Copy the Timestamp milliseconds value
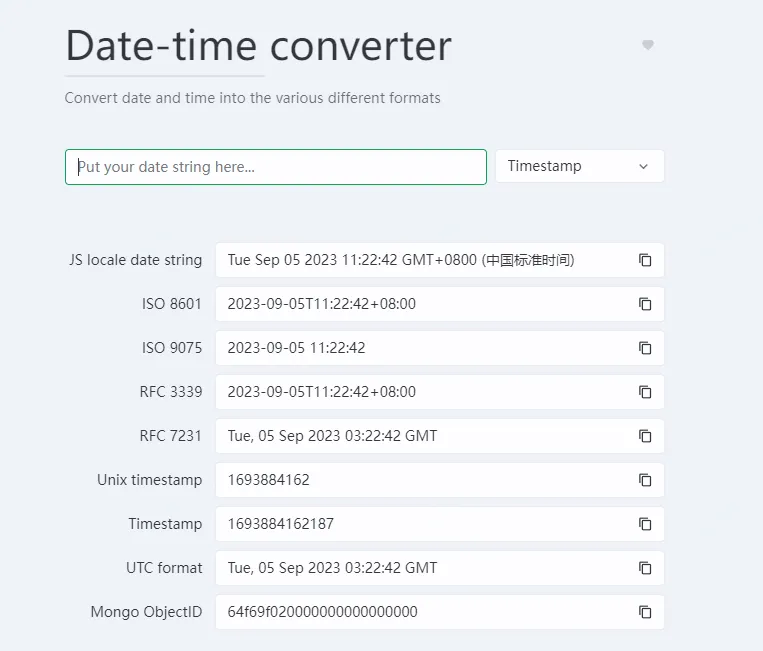The height and width of the screenshot is (651, 763). 645,524
